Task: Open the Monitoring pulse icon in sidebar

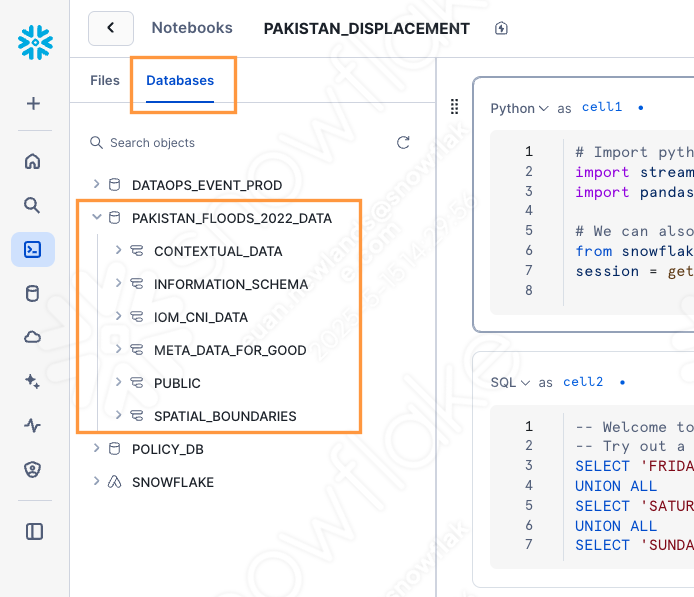Action: (32, 425)
